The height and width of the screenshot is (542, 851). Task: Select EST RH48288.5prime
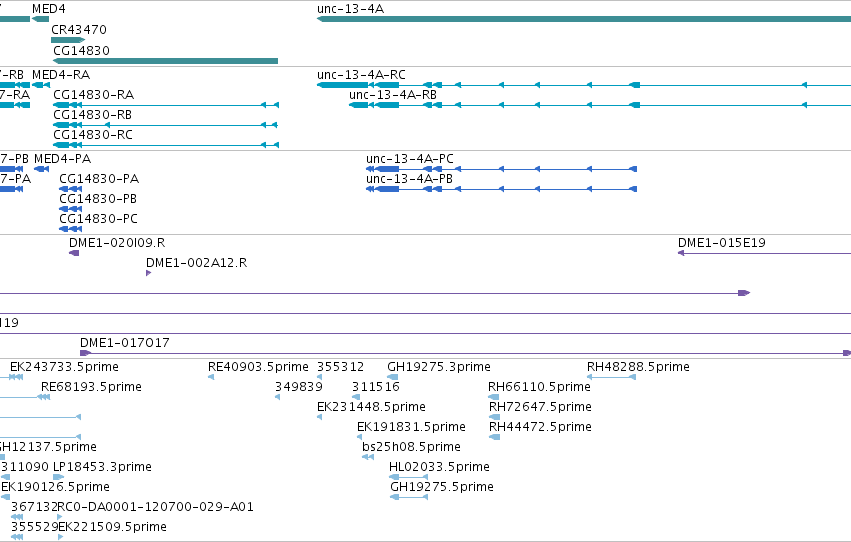pos(638,366)
